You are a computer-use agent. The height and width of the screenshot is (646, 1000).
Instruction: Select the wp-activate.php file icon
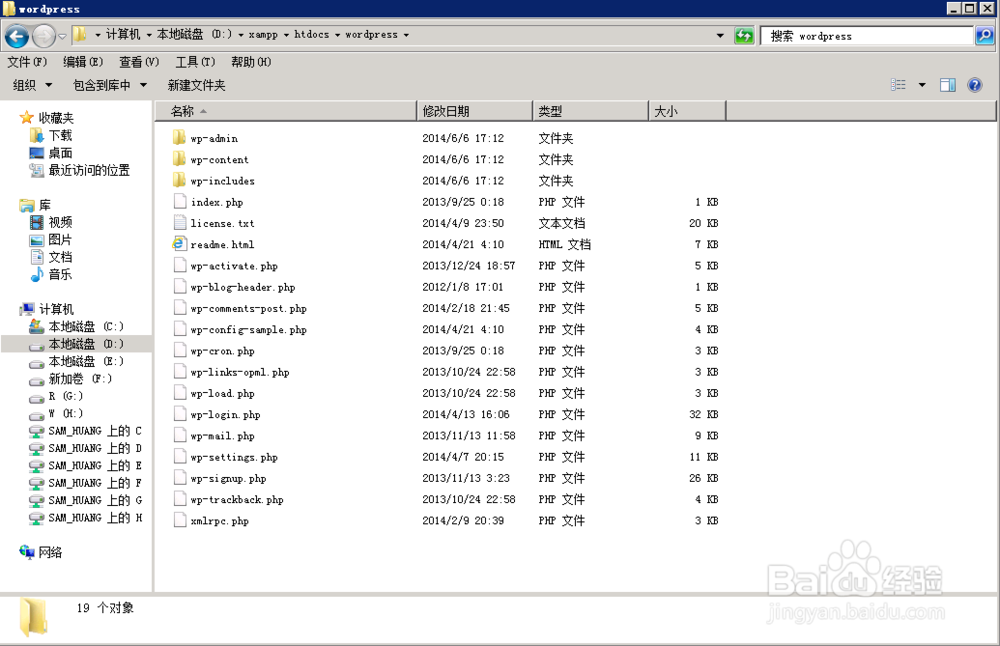point(180,265)
